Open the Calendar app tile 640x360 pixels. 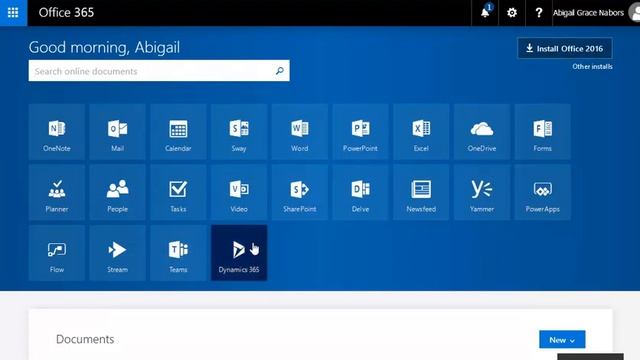coord(178,132)
